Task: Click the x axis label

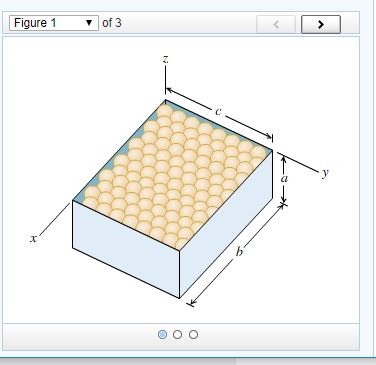Action: (x=33, y=238)
